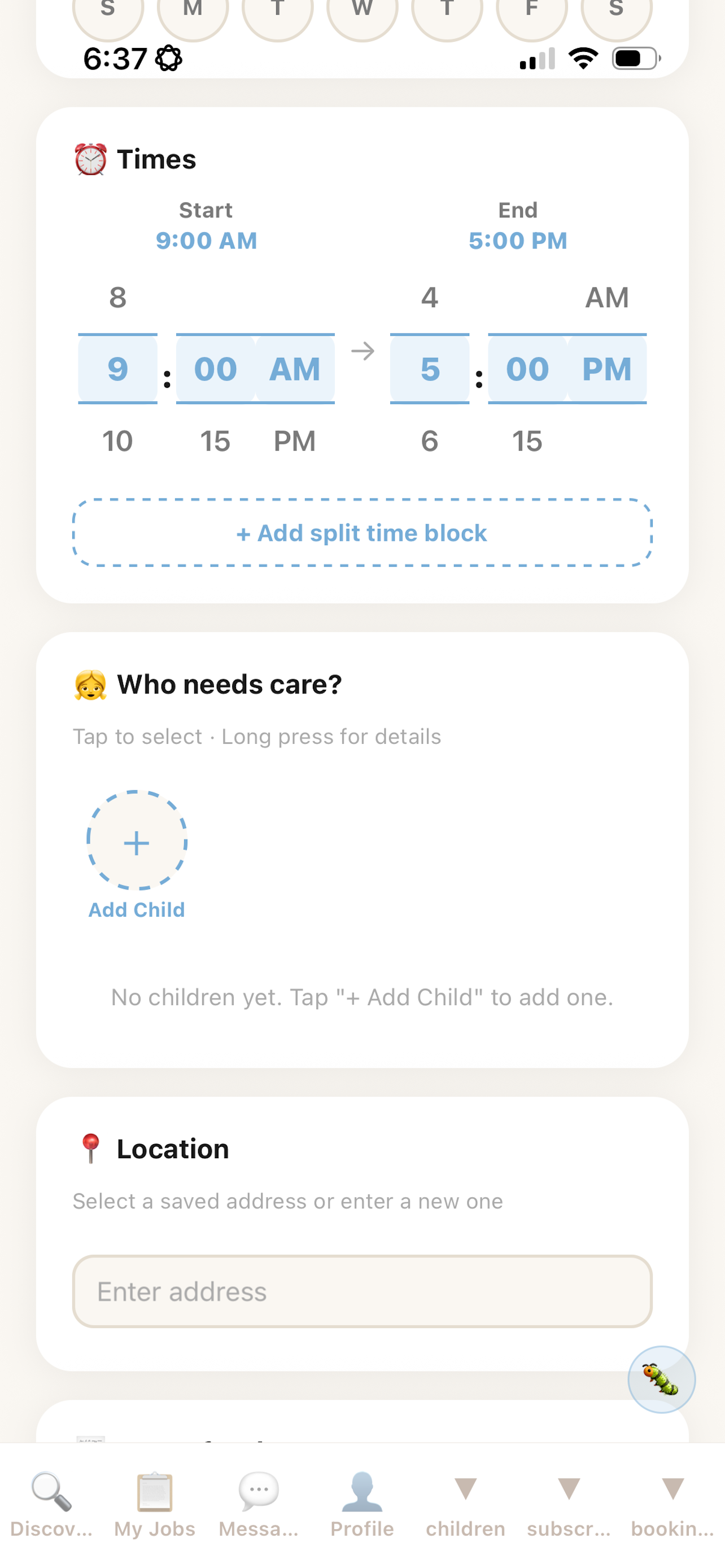
Task: Open the My Jobs clipboard icon
Action: click(x=155, y=1491)
